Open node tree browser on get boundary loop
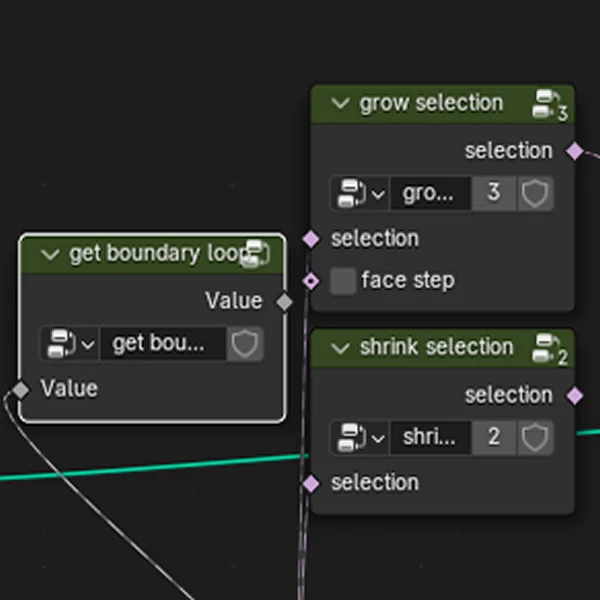This screenshot has height=600, width=600. click(x=69, y=344)
